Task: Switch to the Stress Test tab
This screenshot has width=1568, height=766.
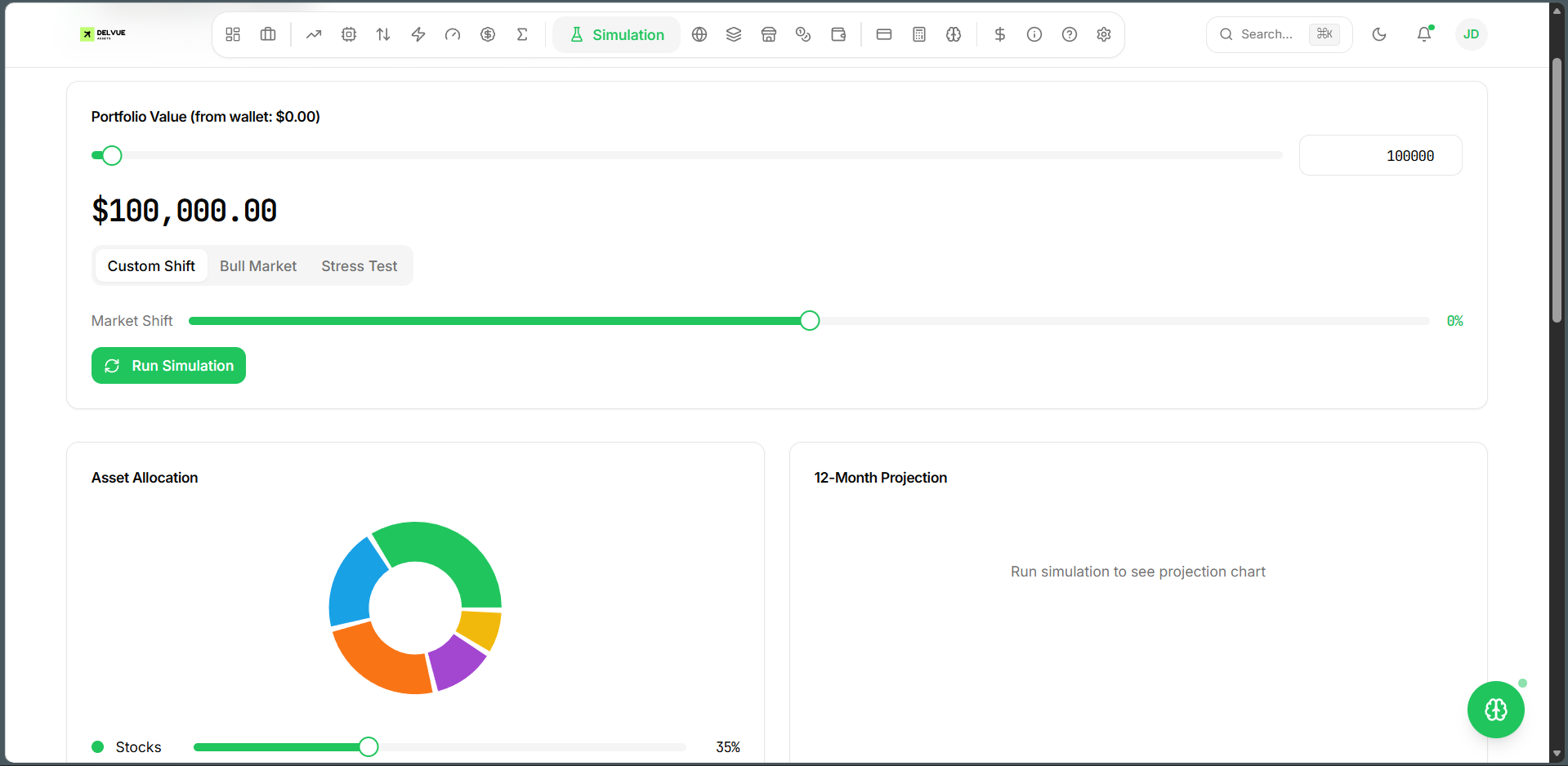Action: click(359, 266)
